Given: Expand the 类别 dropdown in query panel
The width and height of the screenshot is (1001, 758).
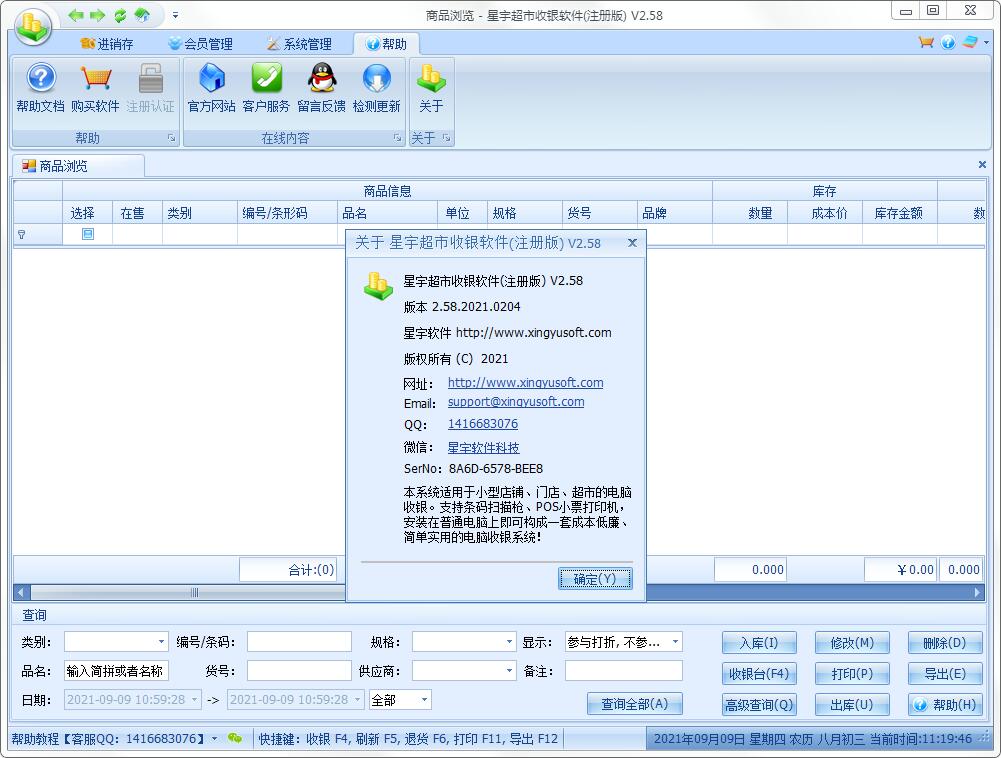Looking at the screenshot, I should [x=161, y=642].
